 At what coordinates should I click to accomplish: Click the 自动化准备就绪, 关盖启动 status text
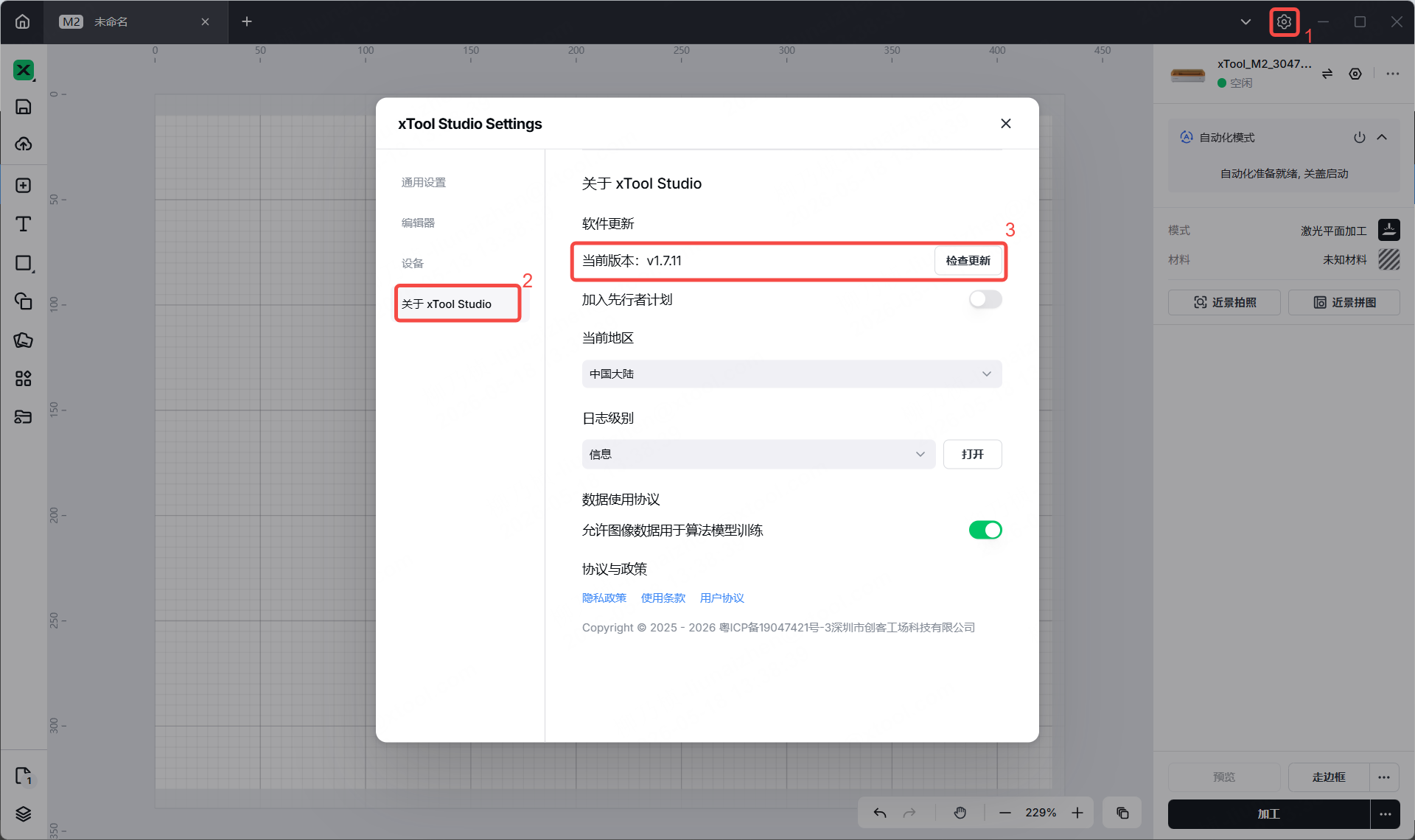(x=1285, y=174)
